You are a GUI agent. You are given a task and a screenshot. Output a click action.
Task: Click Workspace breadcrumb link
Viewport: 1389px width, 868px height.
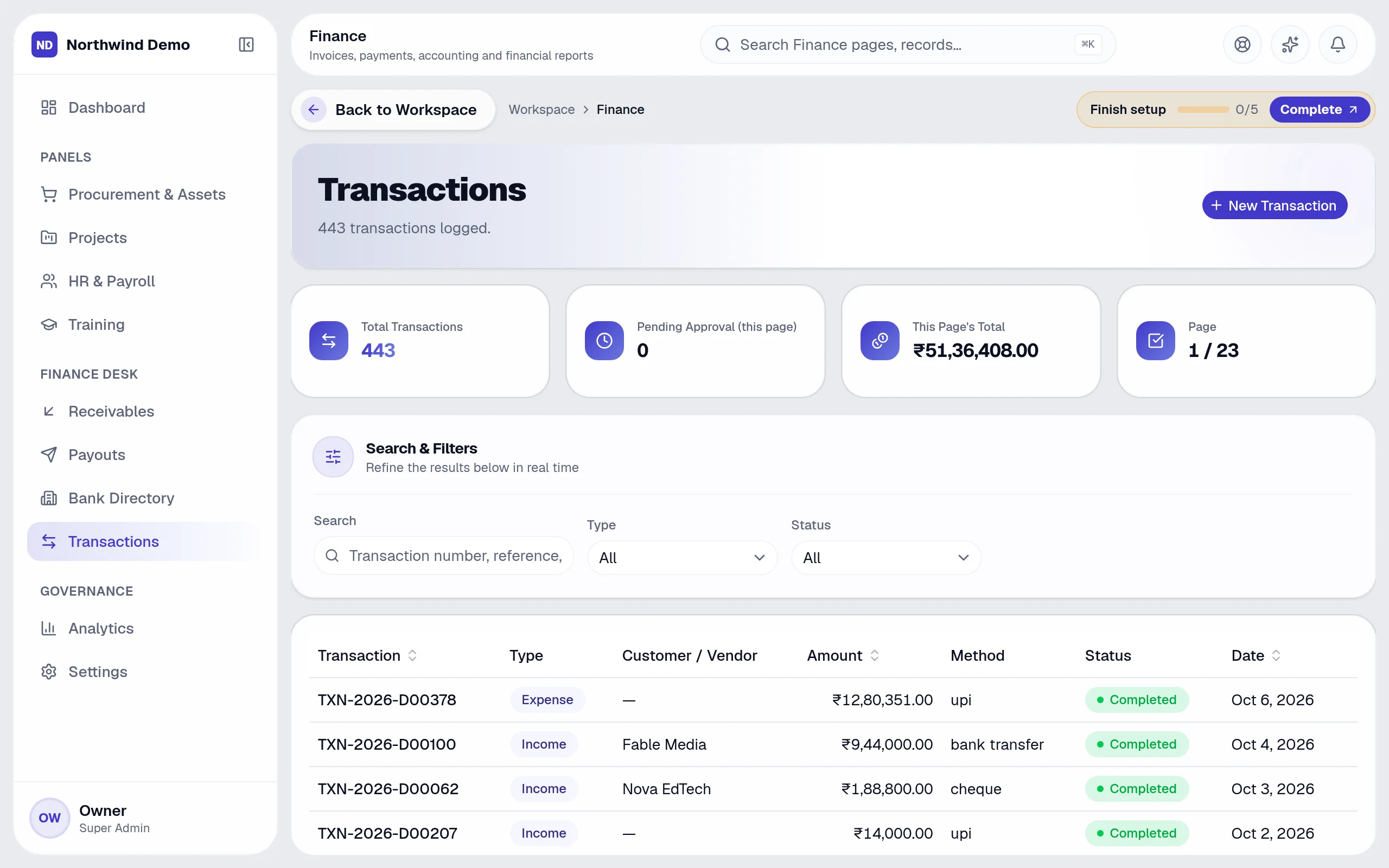pyautogui.click(x=541, y=110)
